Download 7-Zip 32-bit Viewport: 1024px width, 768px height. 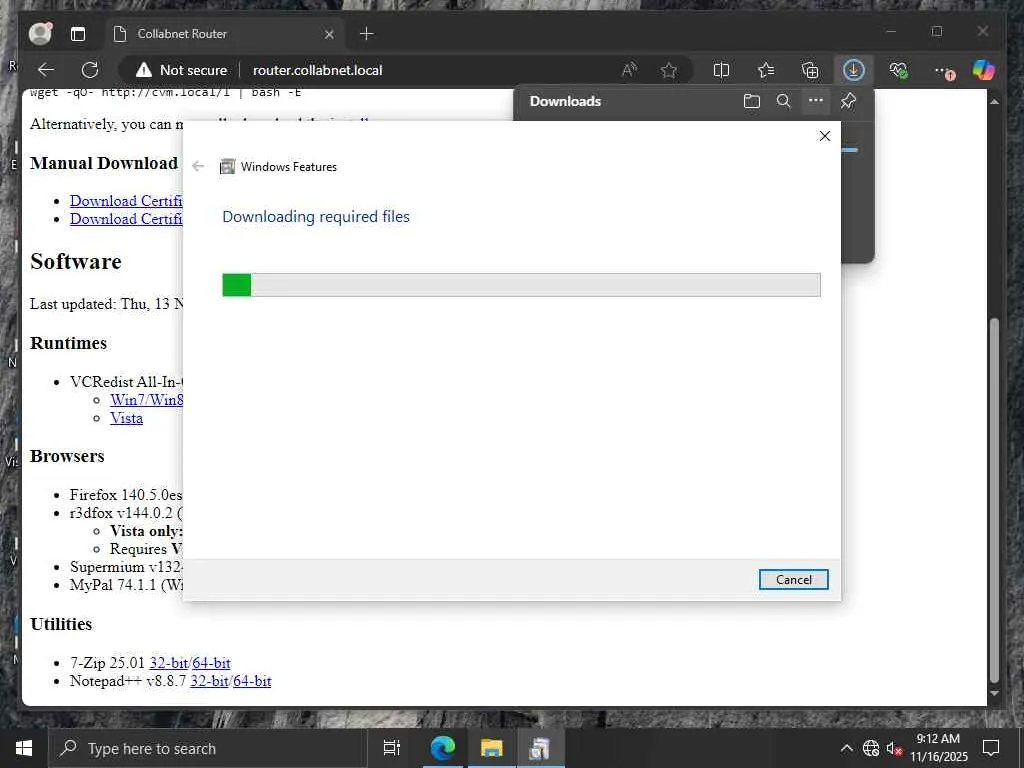point(169,663)
